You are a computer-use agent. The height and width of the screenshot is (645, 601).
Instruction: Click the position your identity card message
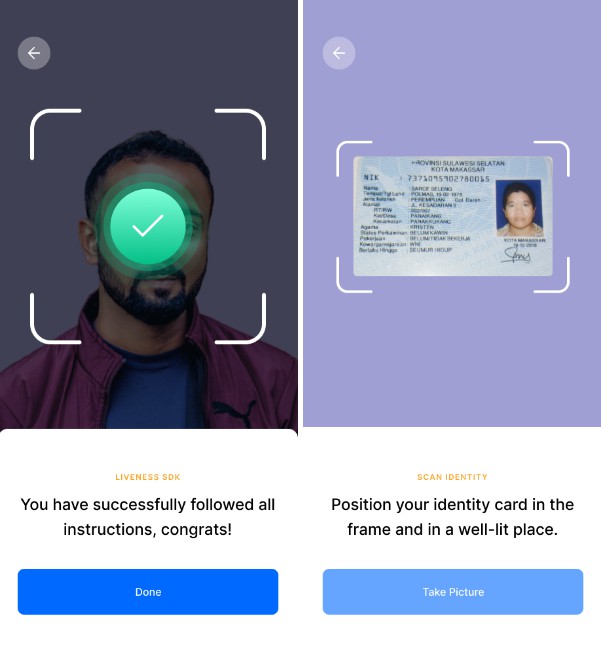pyautogui.click(x=452, y=517)
